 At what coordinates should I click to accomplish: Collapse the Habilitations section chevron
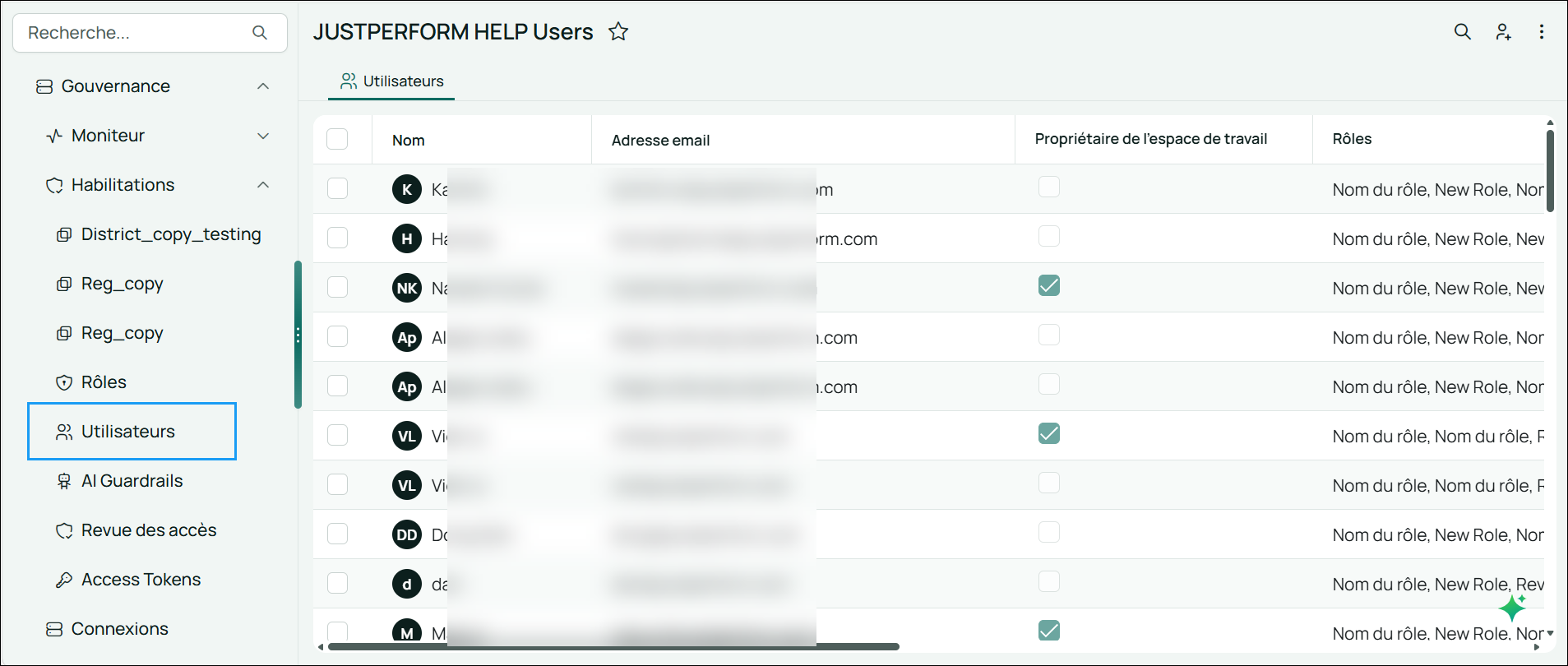pyautogui.click(x=263, y=185)
